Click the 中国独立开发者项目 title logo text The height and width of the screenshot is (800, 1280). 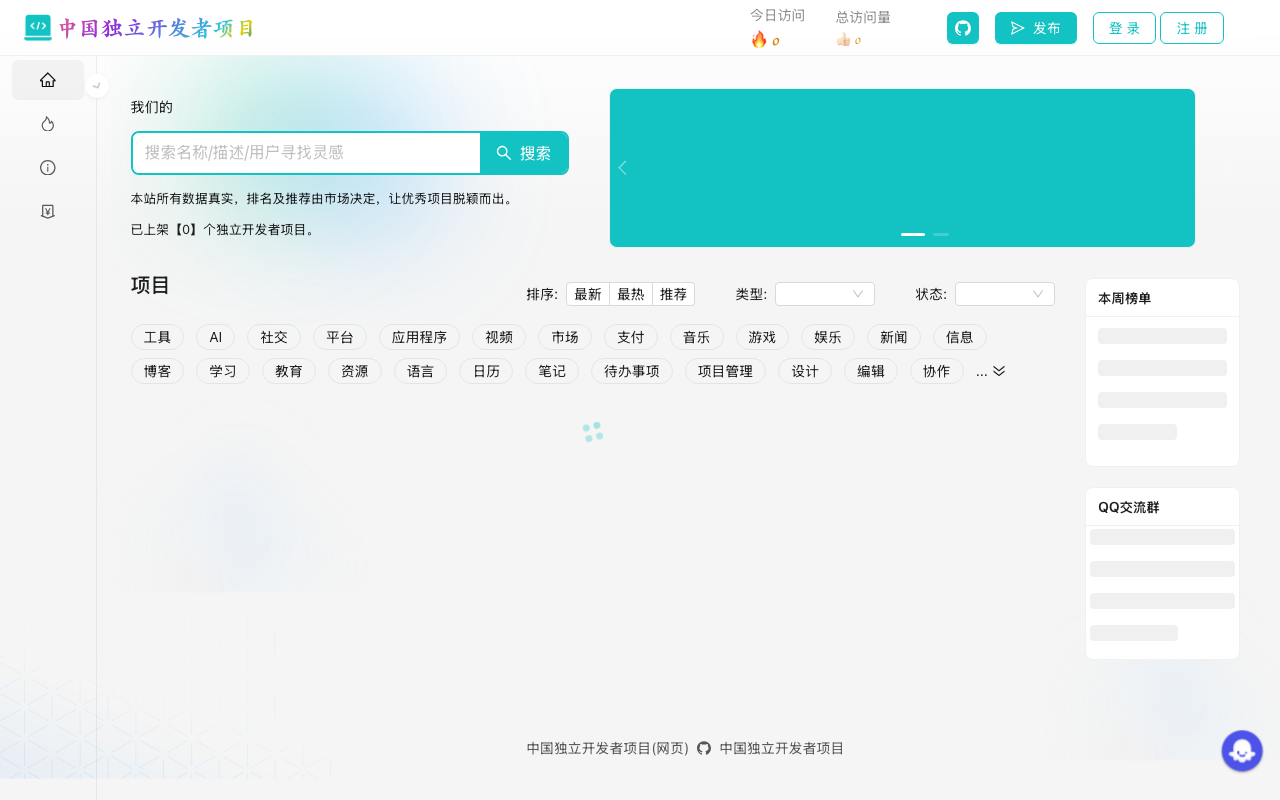156,28
